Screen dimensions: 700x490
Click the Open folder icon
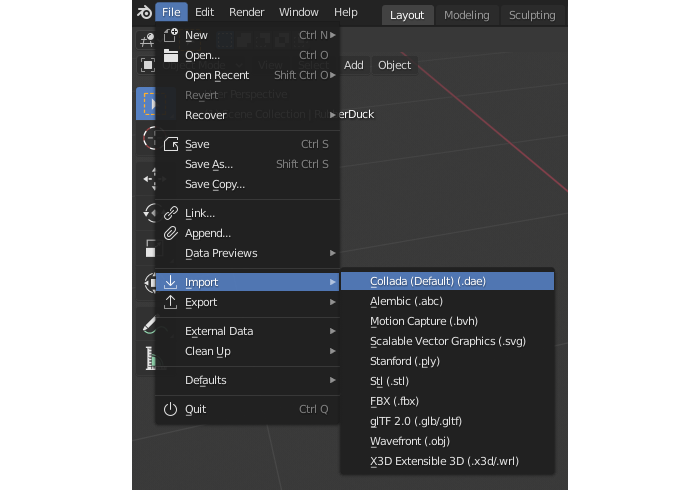point(170,55)
